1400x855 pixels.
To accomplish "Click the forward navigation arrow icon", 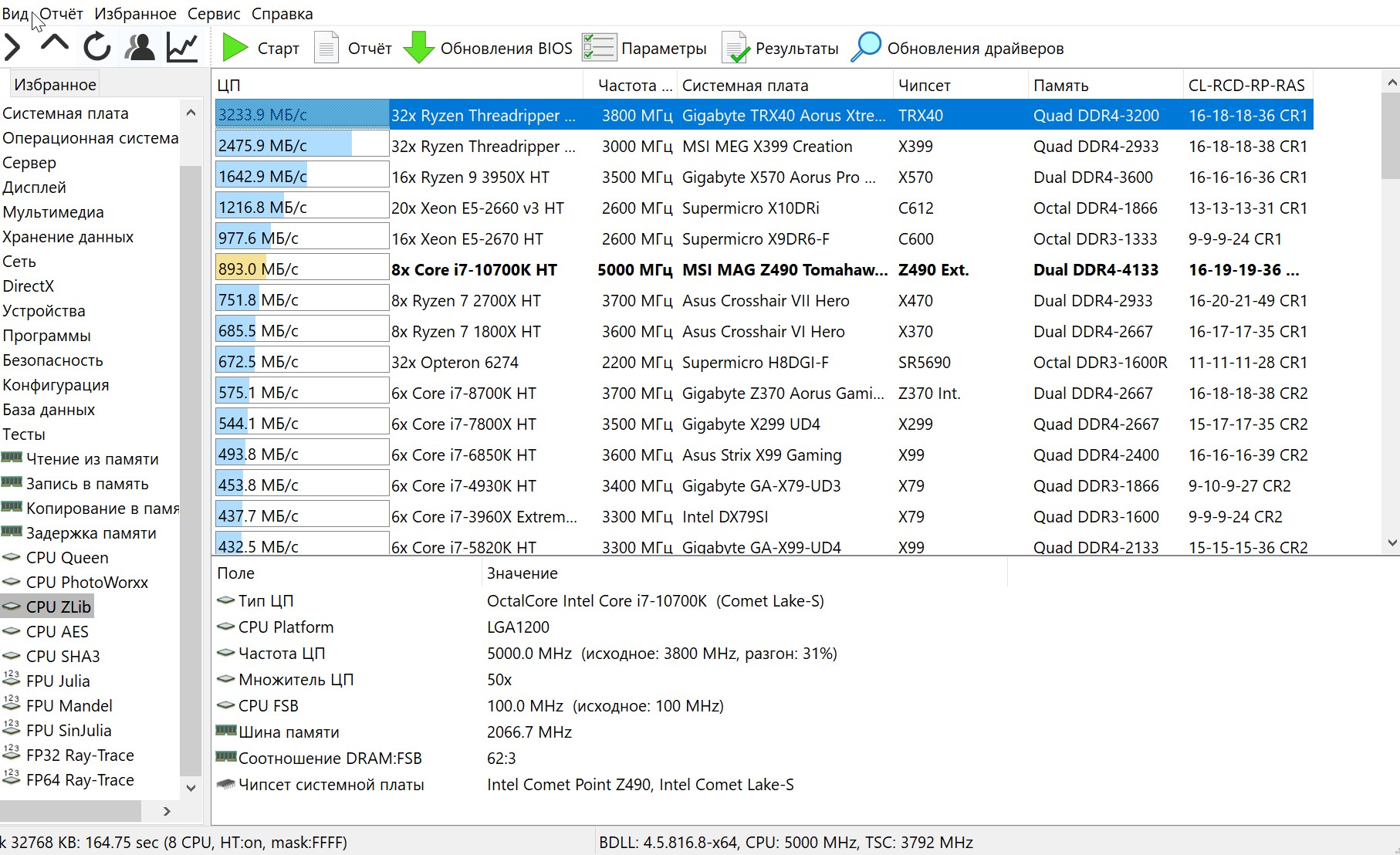I will pyautogui.click(x=13, y=47).
